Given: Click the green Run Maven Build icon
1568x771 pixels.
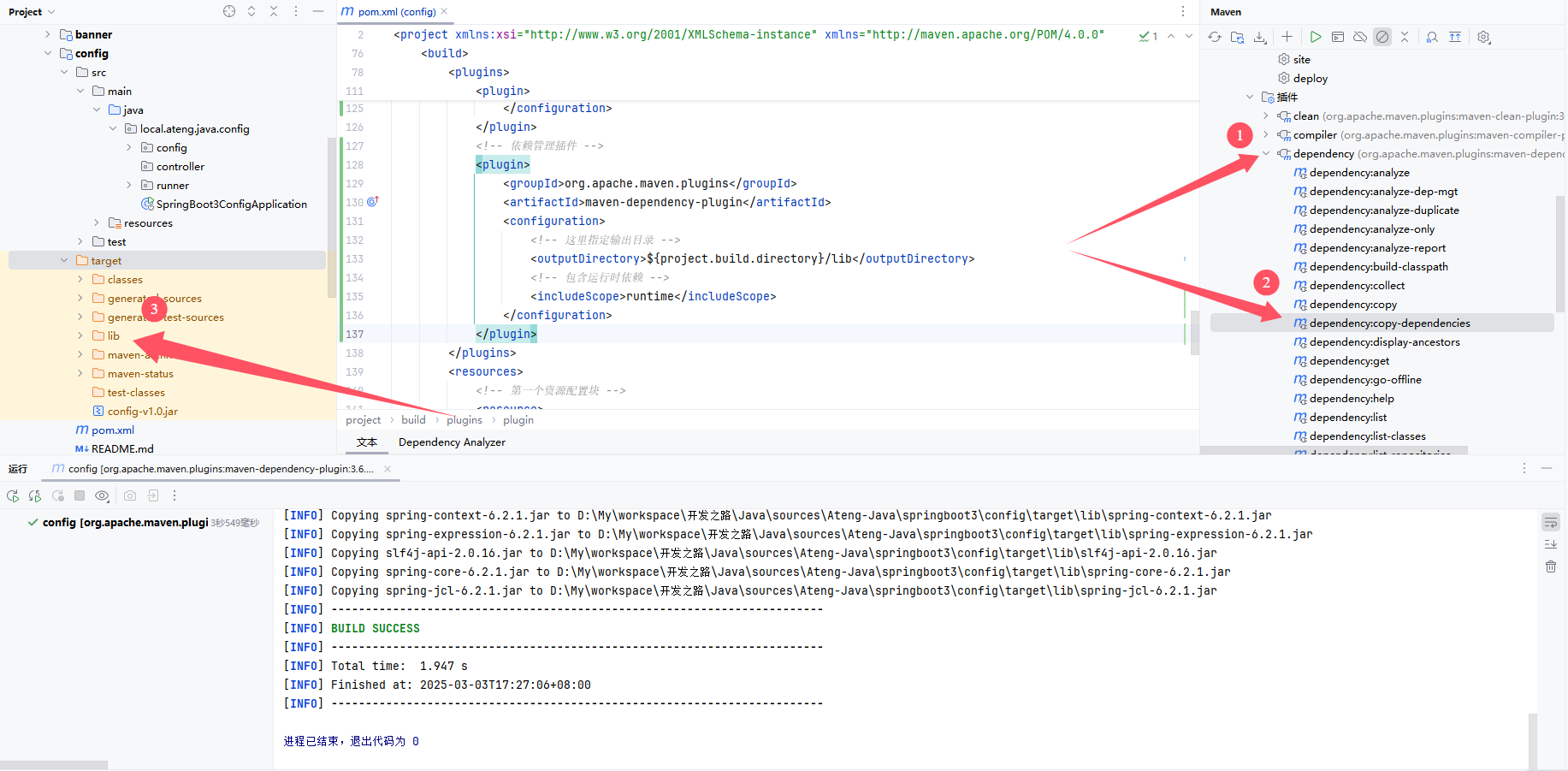Looking at the screenshot, I should [x=1316, y=37].
